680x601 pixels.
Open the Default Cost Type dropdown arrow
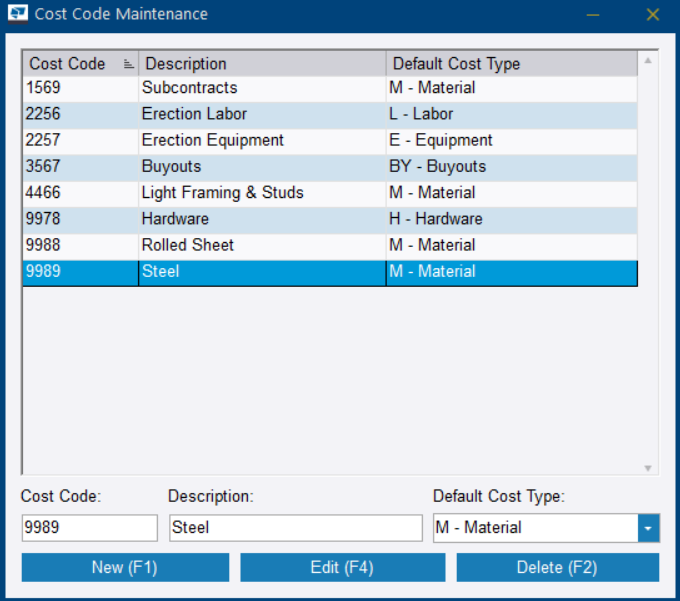point(648,528)
